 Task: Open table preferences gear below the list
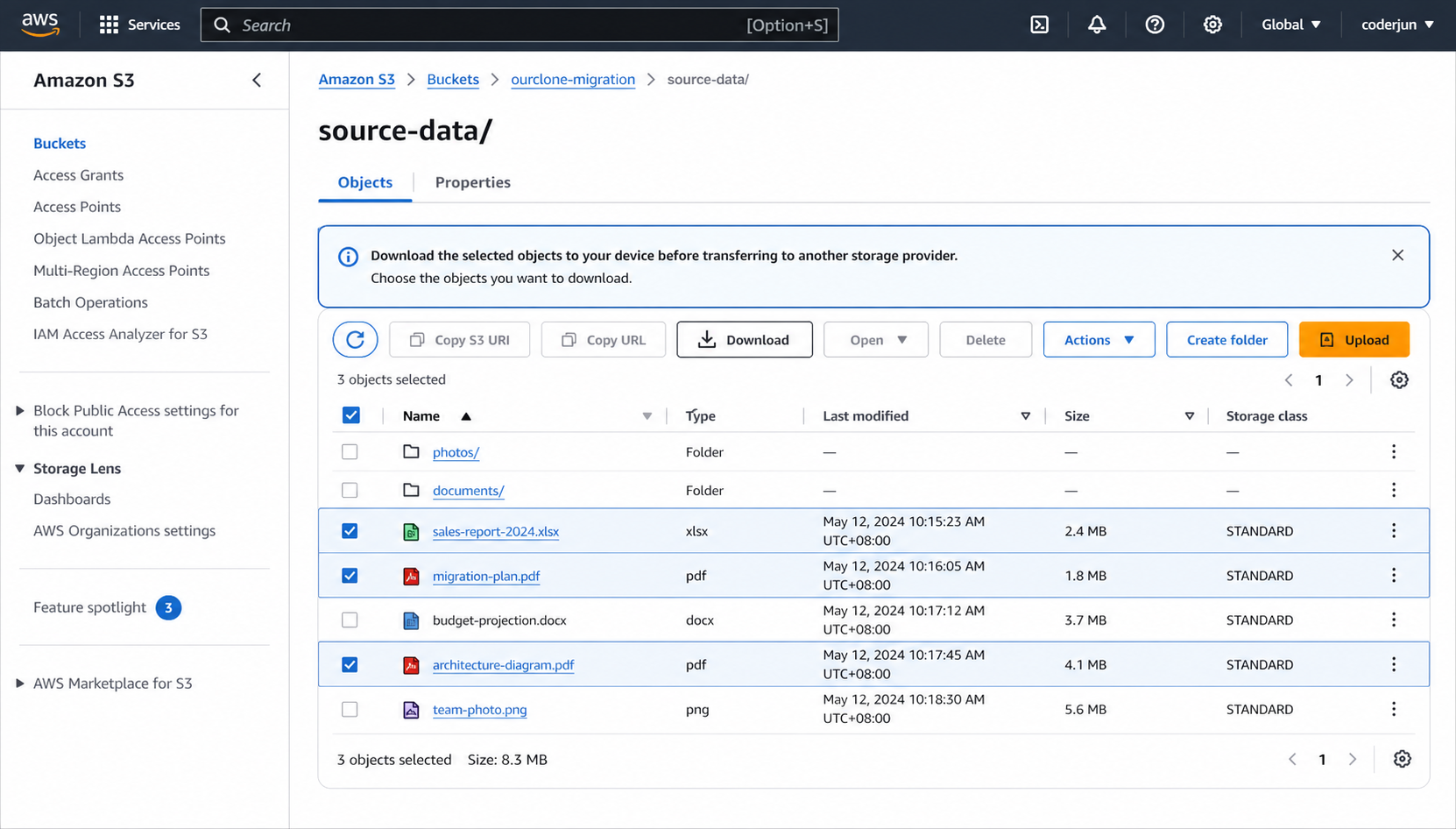click(1402, 759)
